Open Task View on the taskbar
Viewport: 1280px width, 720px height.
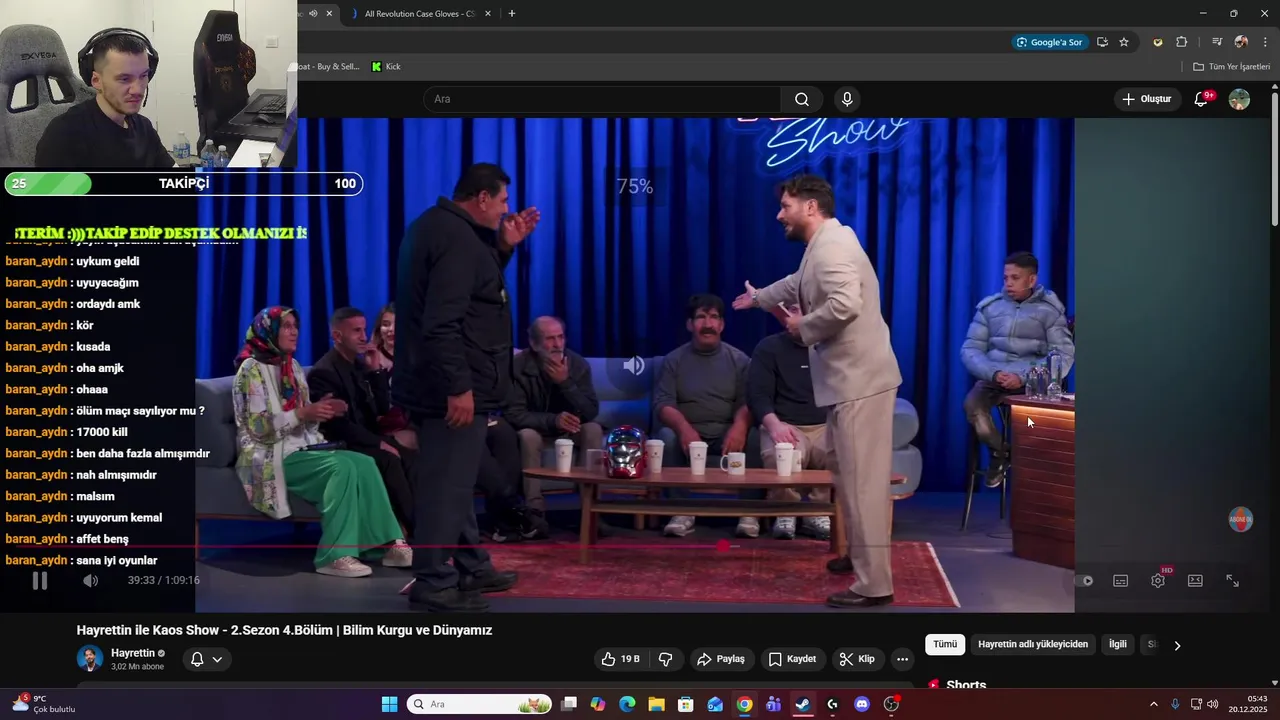click(x=569, y=704)
